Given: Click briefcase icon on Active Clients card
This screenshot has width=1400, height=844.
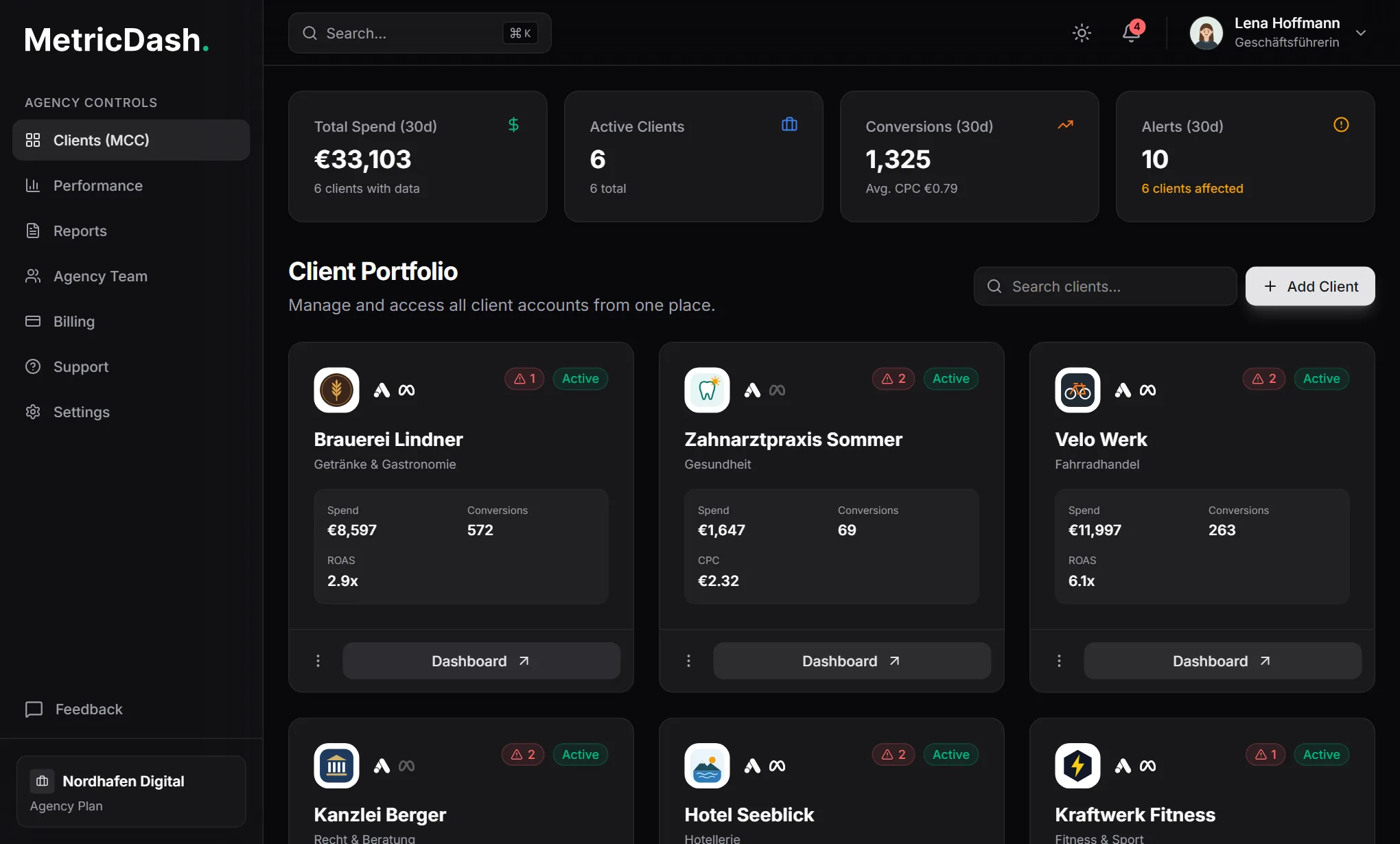Looking at the screenshot, I should click(x=789, y=125).
